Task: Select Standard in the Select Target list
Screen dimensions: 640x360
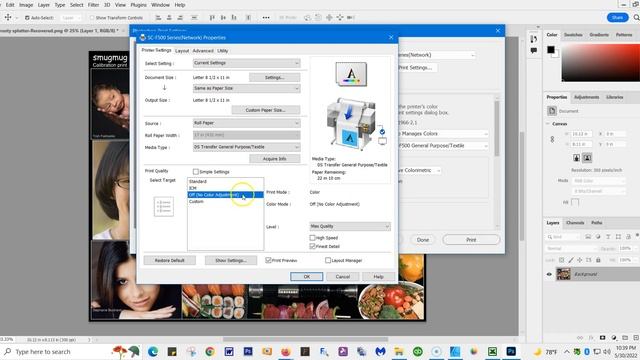Action: [x=198, y=181]
